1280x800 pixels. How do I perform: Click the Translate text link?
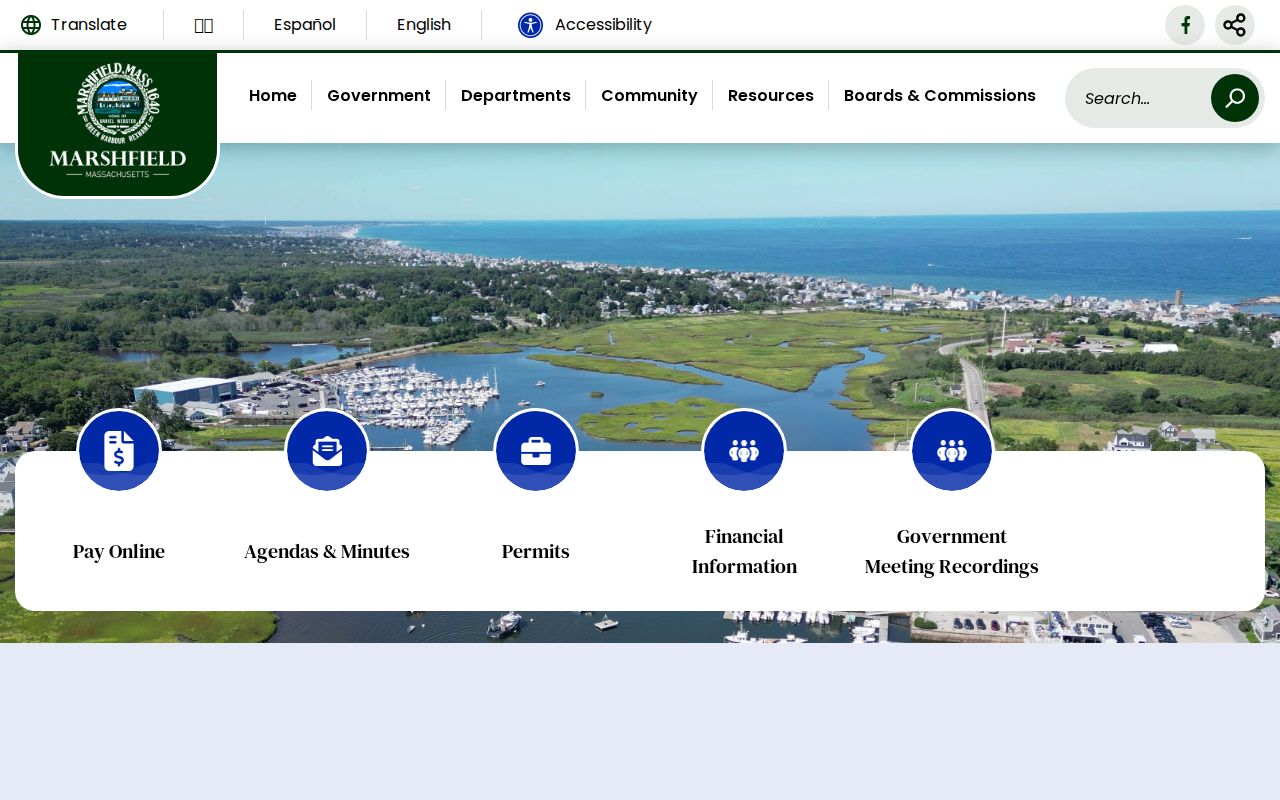(89, 25)
